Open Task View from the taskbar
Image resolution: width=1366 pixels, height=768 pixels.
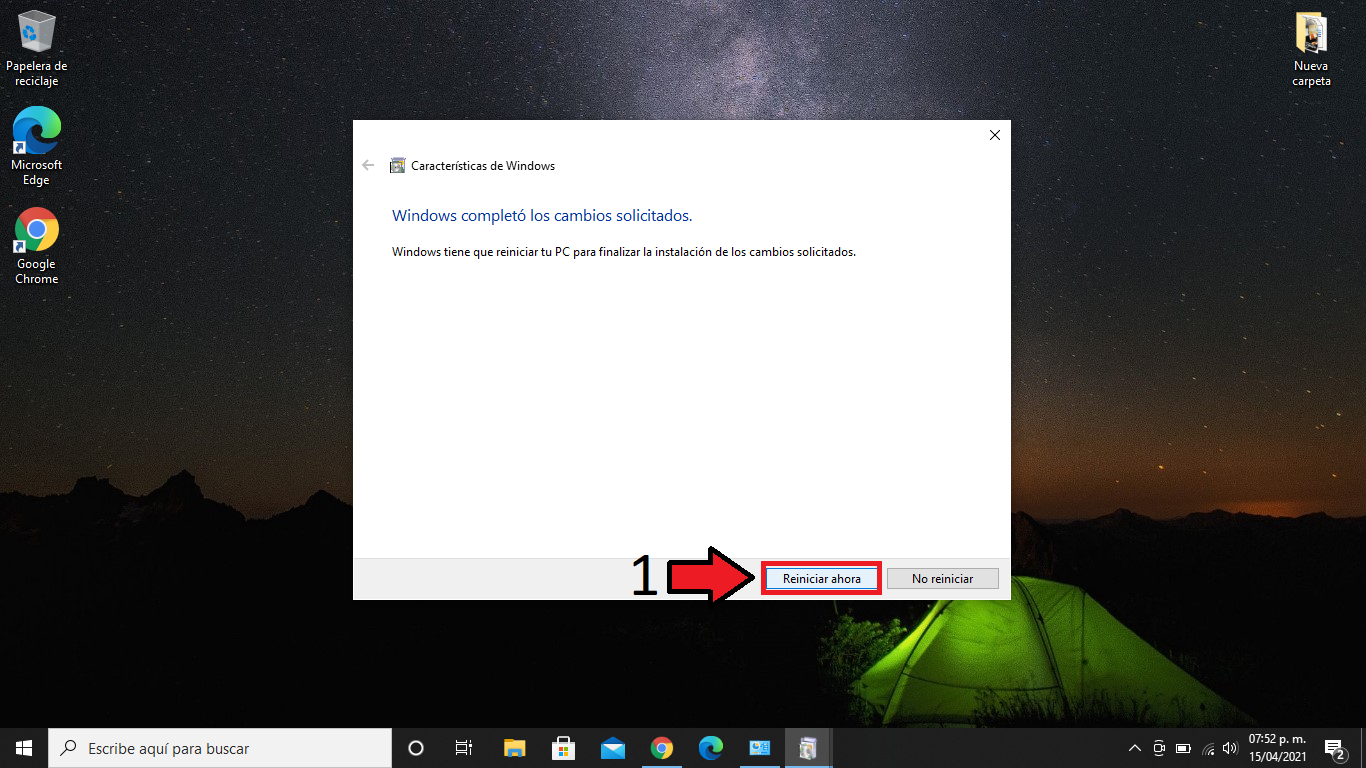(464, 748)
